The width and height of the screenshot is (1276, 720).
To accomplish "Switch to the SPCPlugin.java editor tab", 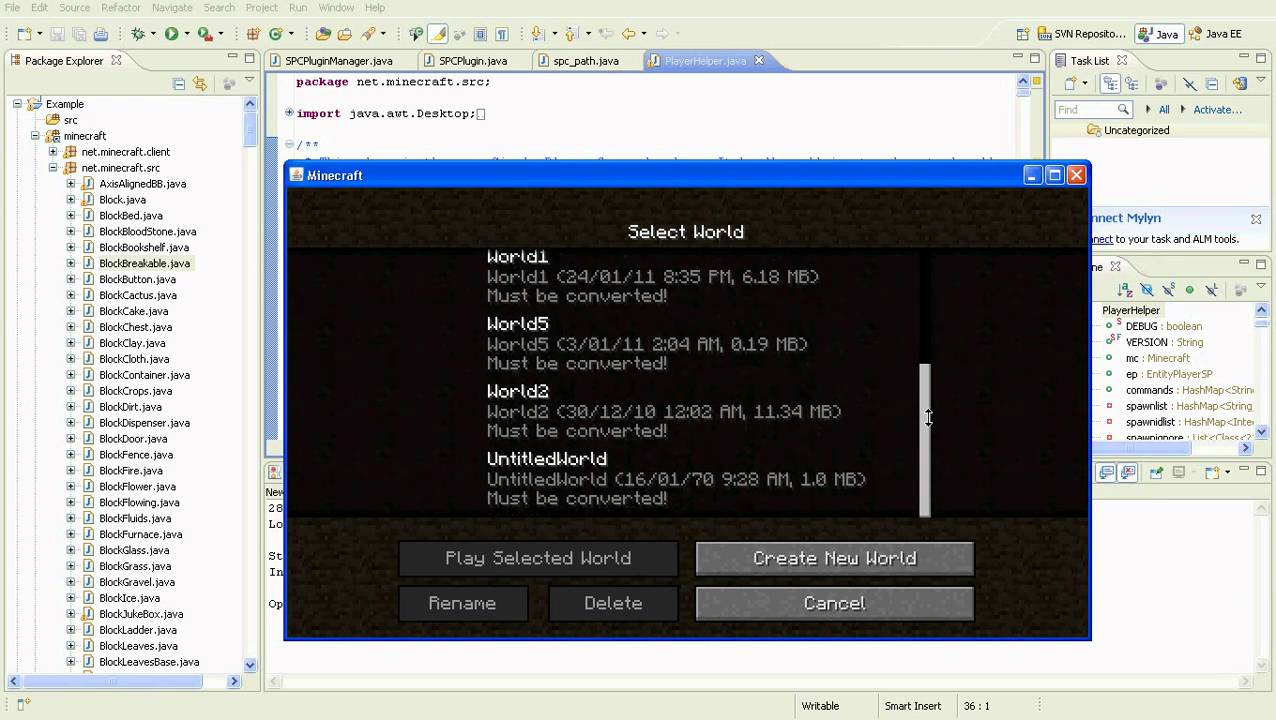I will coord(472,61).
